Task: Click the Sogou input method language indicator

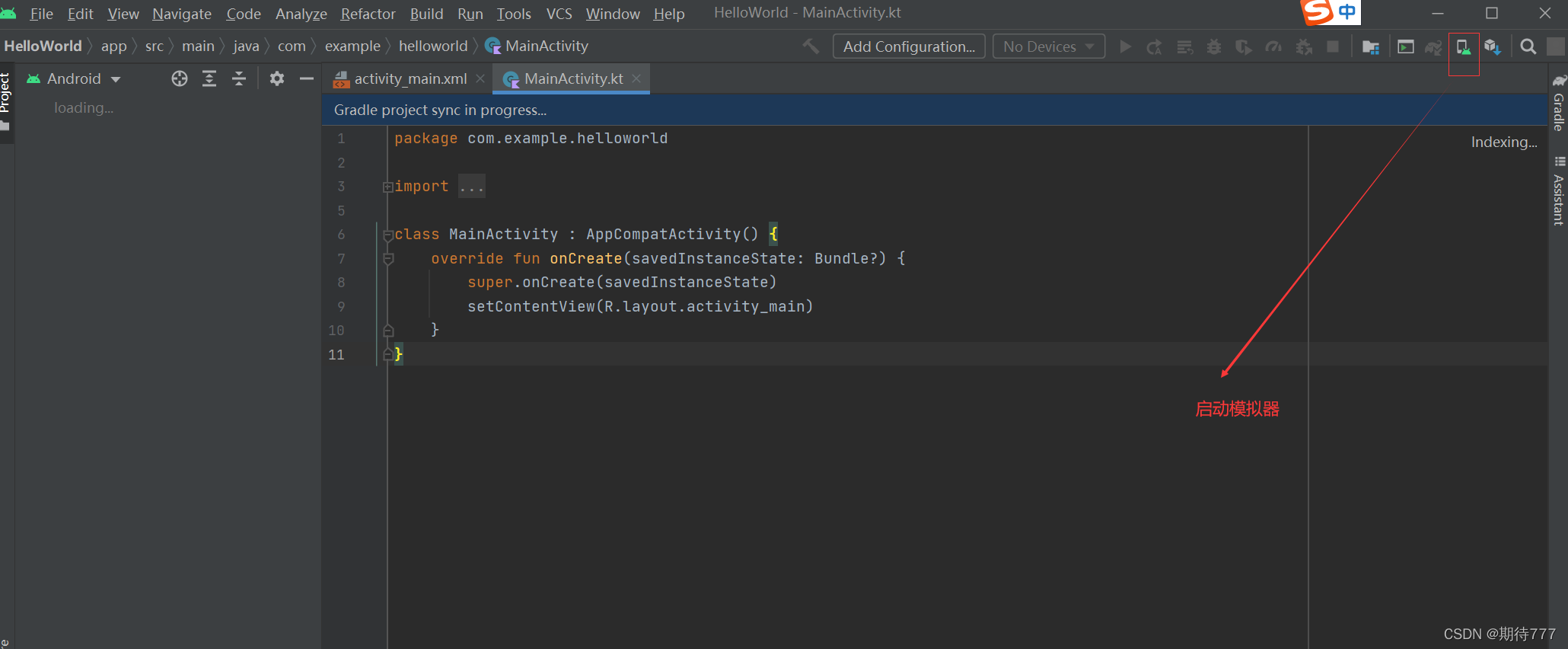Action: pyautogui.click(x=1347, y=11)
